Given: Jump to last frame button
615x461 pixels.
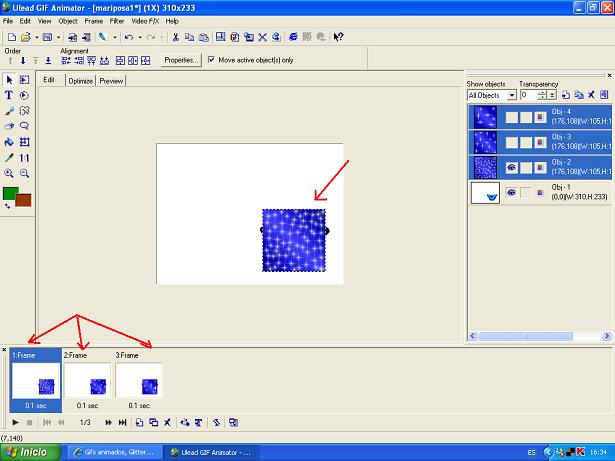Looking at the screenshot, I should (122, 423).
